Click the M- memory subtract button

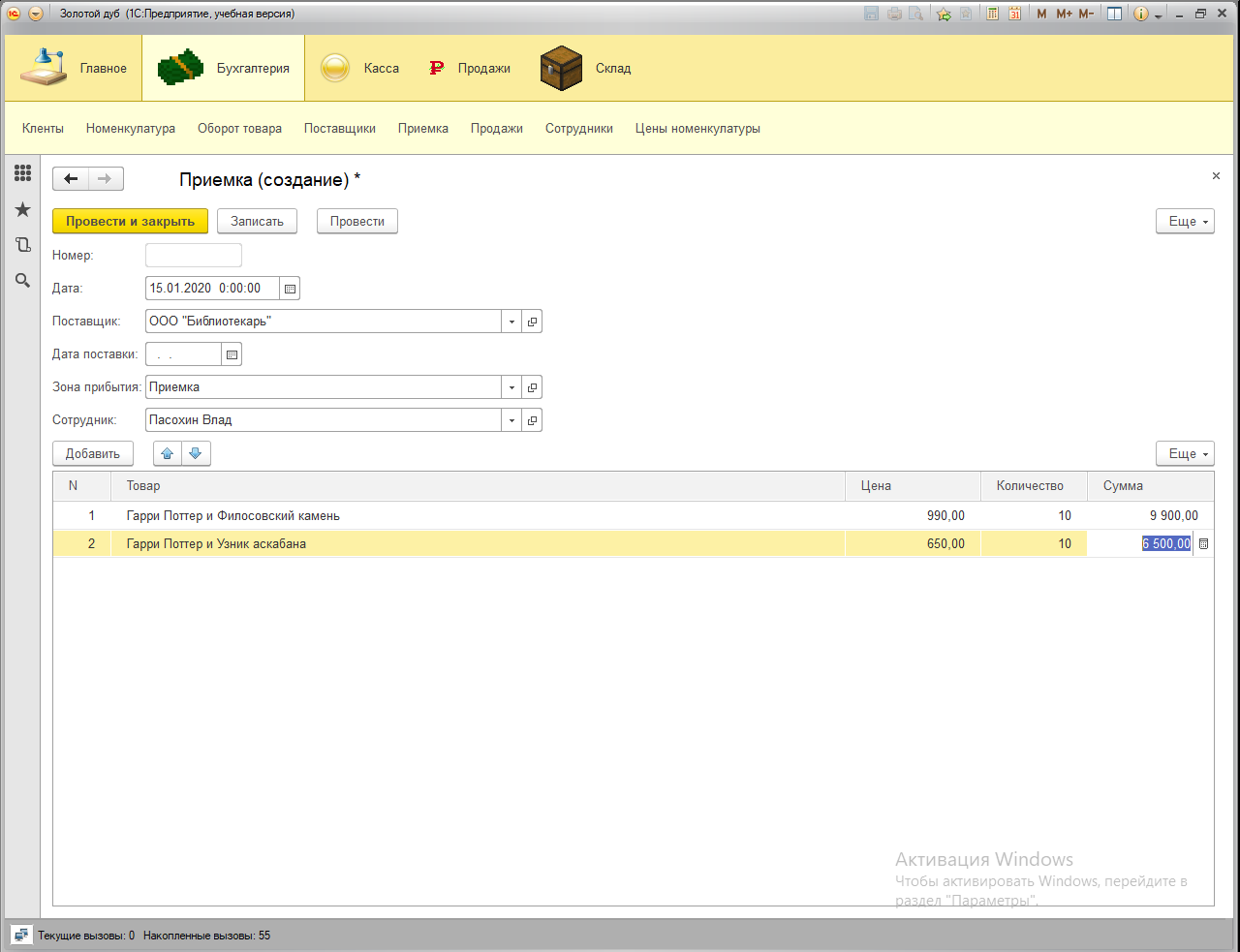(1086, 14)
